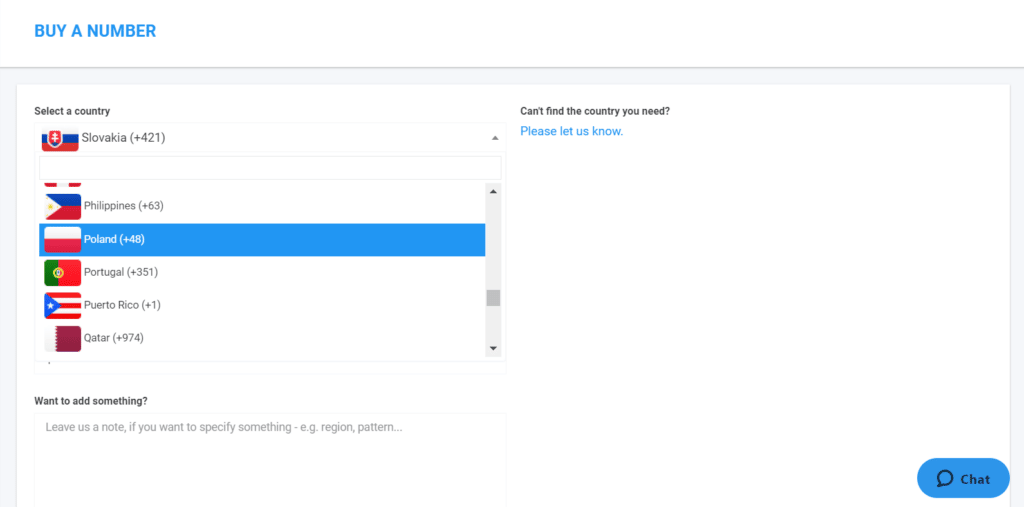
Task: Click the Qatar flag icon
Action: click(63, 338)
